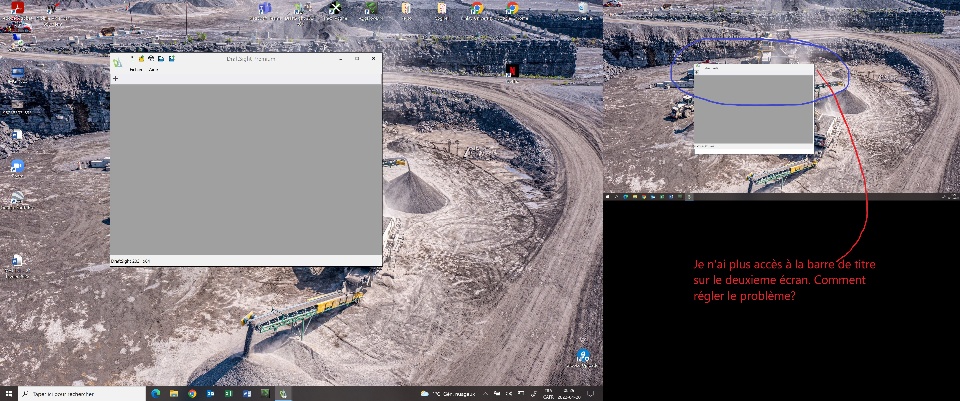This screenshot has height=401, width=960.
Task: Open Outlook from the taskbar
Action: pyautogui.click(x=211, y=394)
